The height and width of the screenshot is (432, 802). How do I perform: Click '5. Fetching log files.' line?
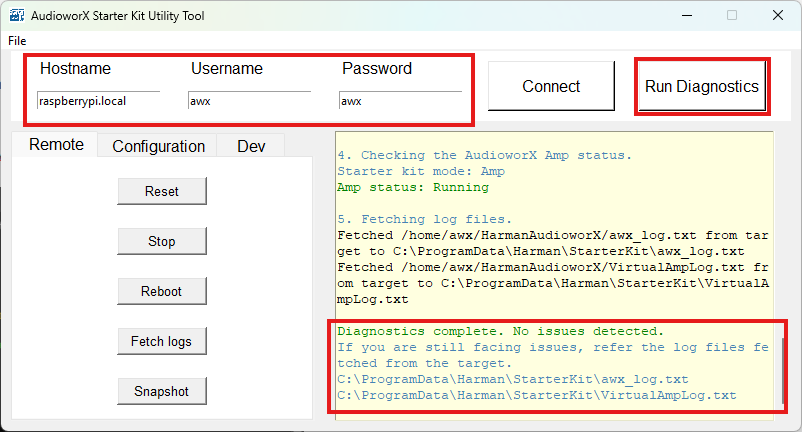(425, 219)
